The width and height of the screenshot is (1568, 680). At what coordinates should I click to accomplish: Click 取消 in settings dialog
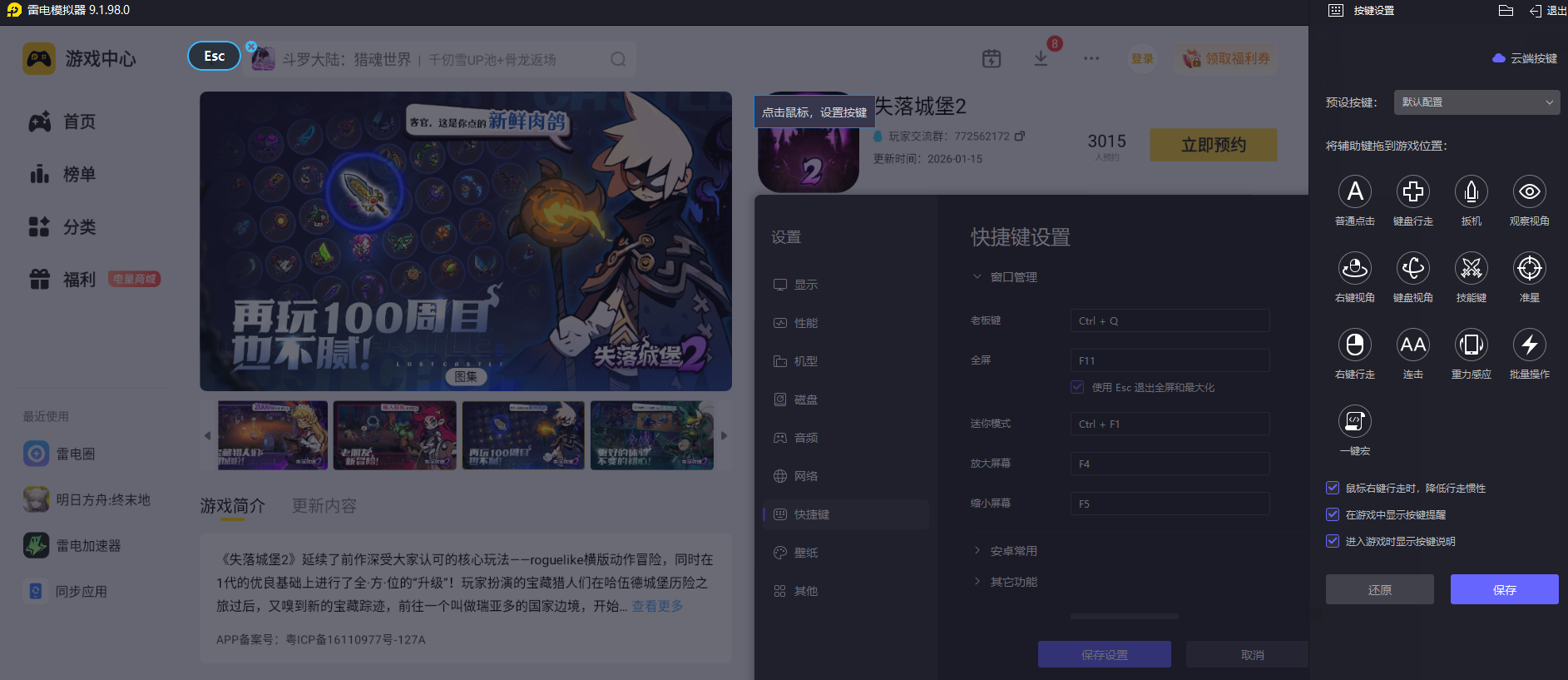pyautogui.click(x=1248, y=654)
